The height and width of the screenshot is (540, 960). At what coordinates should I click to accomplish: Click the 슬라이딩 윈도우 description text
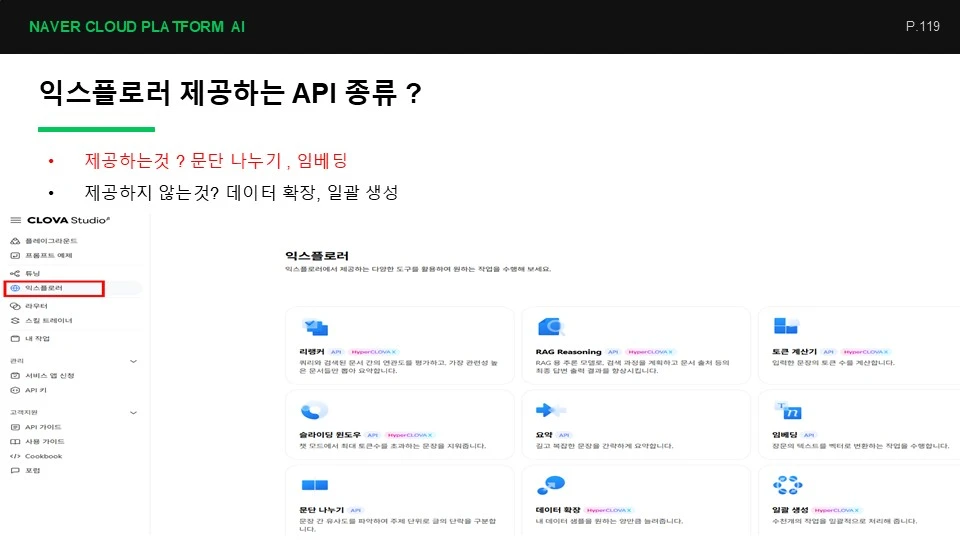coord(392,446)
